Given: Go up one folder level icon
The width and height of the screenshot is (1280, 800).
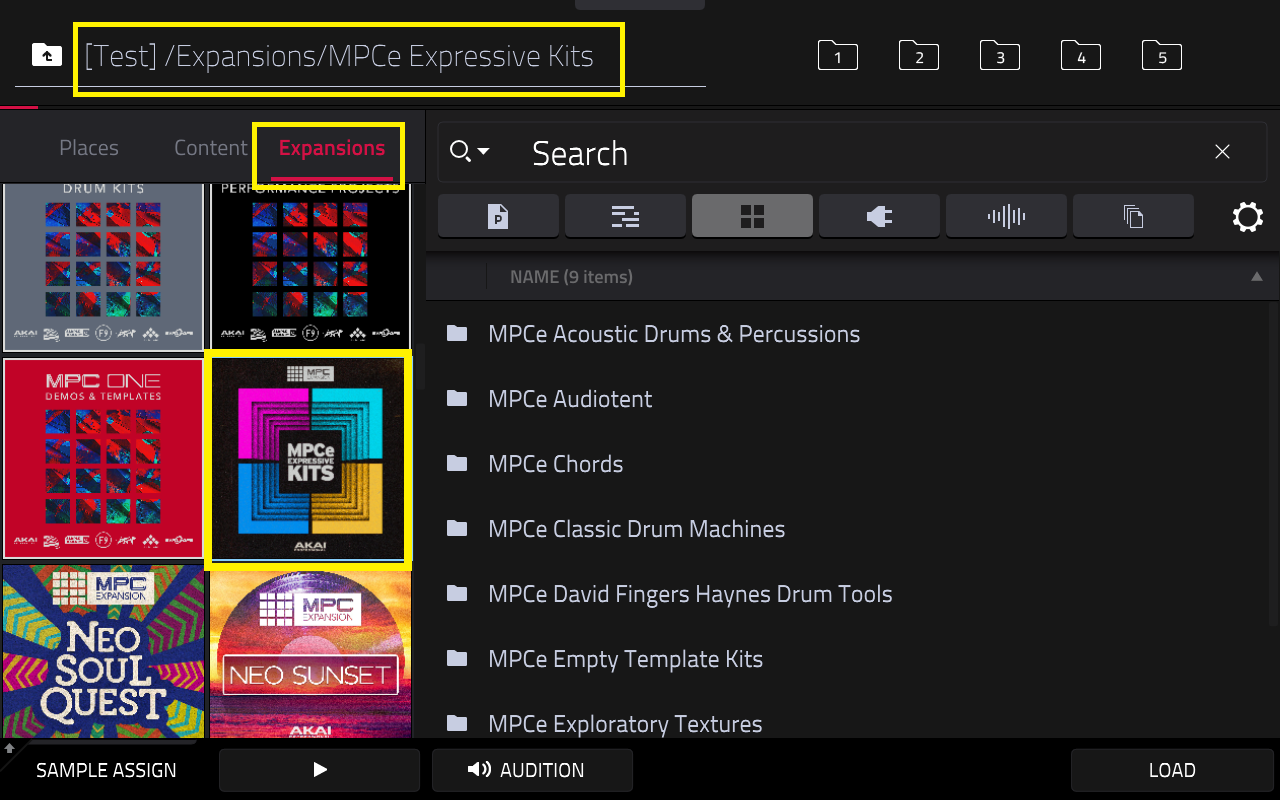Looking at the screenshot, I should point(46,54).
